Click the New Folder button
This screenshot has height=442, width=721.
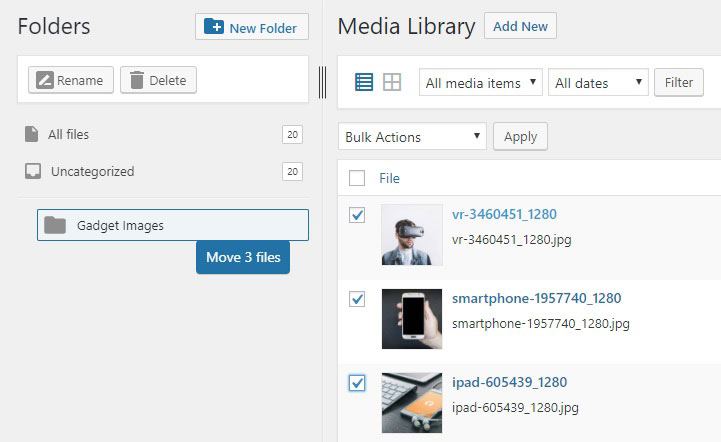(x=252, y=27)
